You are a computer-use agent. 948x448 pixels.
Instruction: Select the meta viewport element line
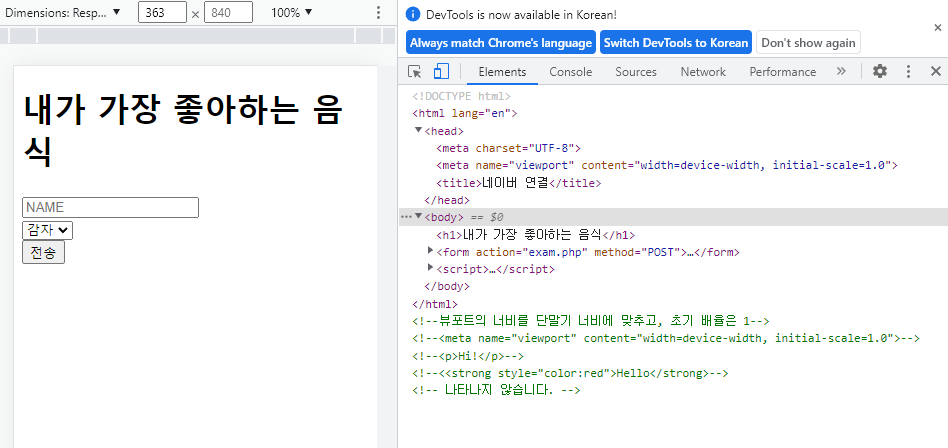(666, 165)
